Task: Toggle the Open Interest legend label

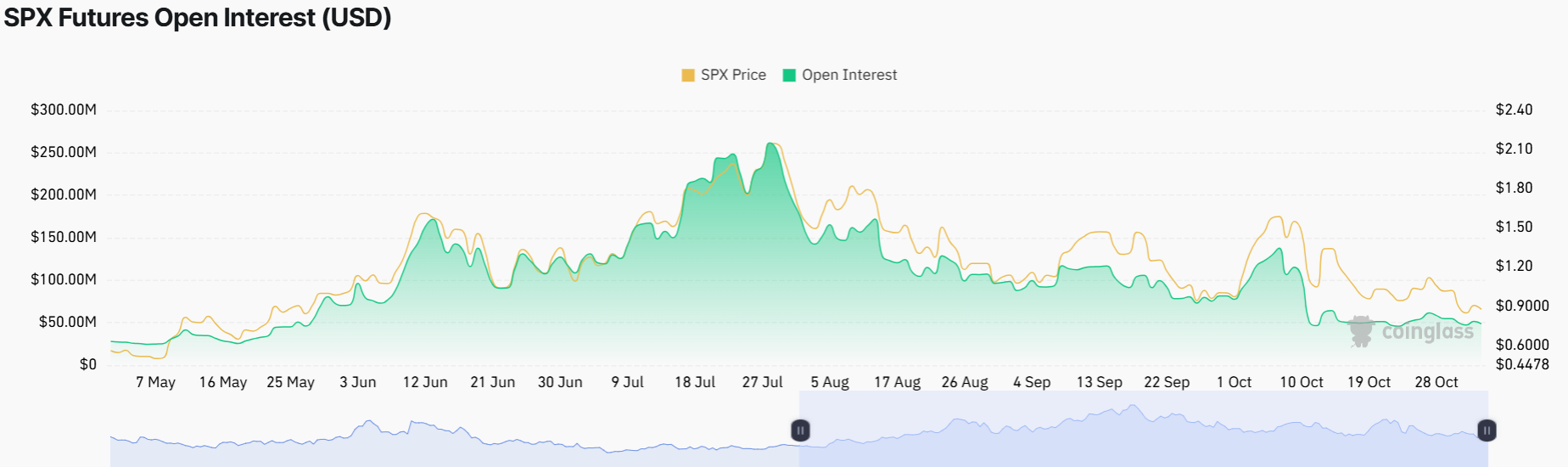Action: (x=849, y=75)
